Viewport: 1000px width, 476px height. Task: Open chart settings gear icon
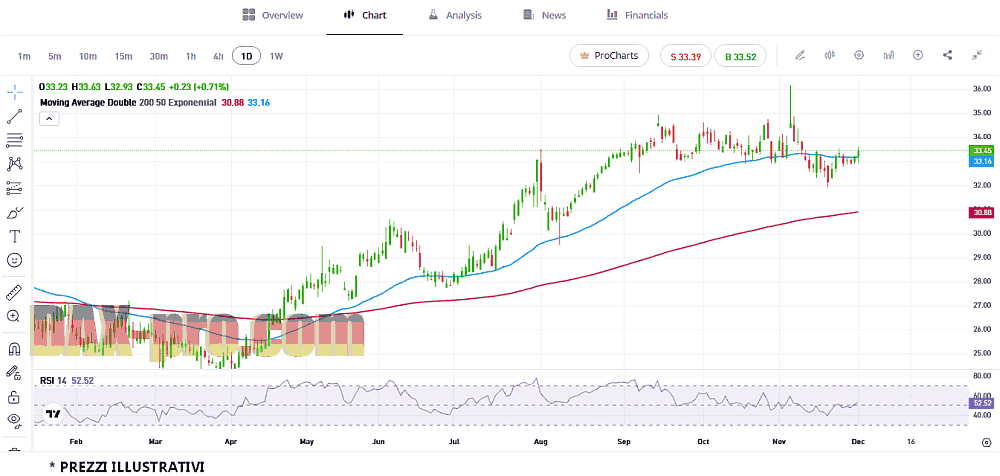click(859, 56)
